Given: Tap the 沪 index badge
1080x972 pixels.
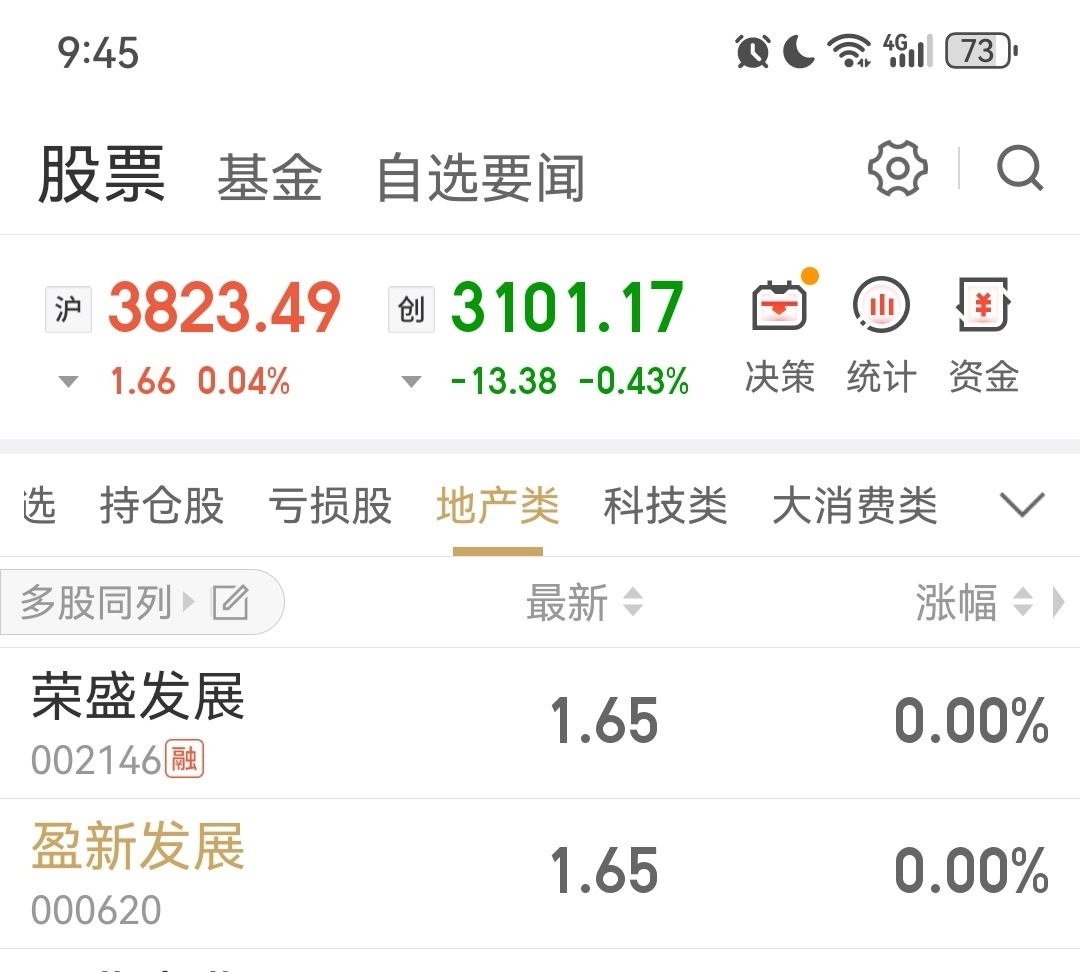Looking at the screenshot, I should [68, 309].
